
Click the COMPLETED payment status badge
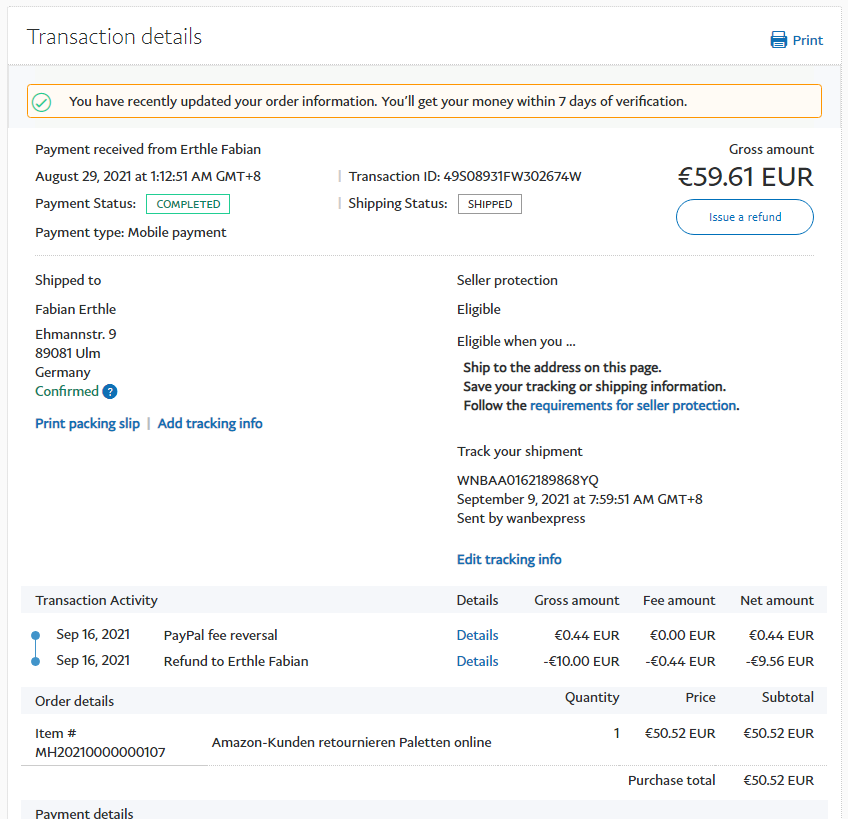pos(188,204)
